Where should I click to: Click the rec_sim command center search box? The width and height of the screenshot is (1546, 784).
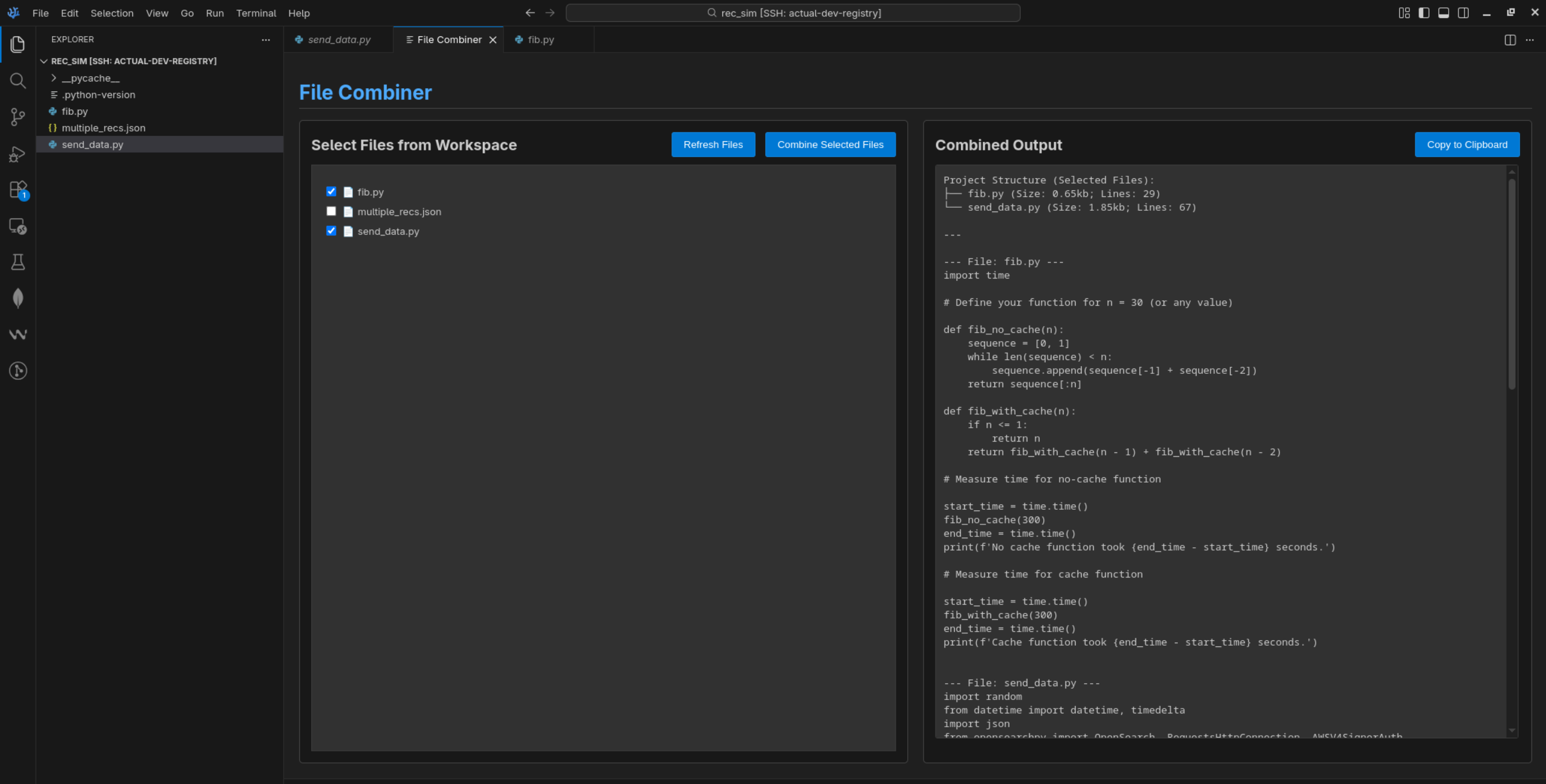pos(792,13)
